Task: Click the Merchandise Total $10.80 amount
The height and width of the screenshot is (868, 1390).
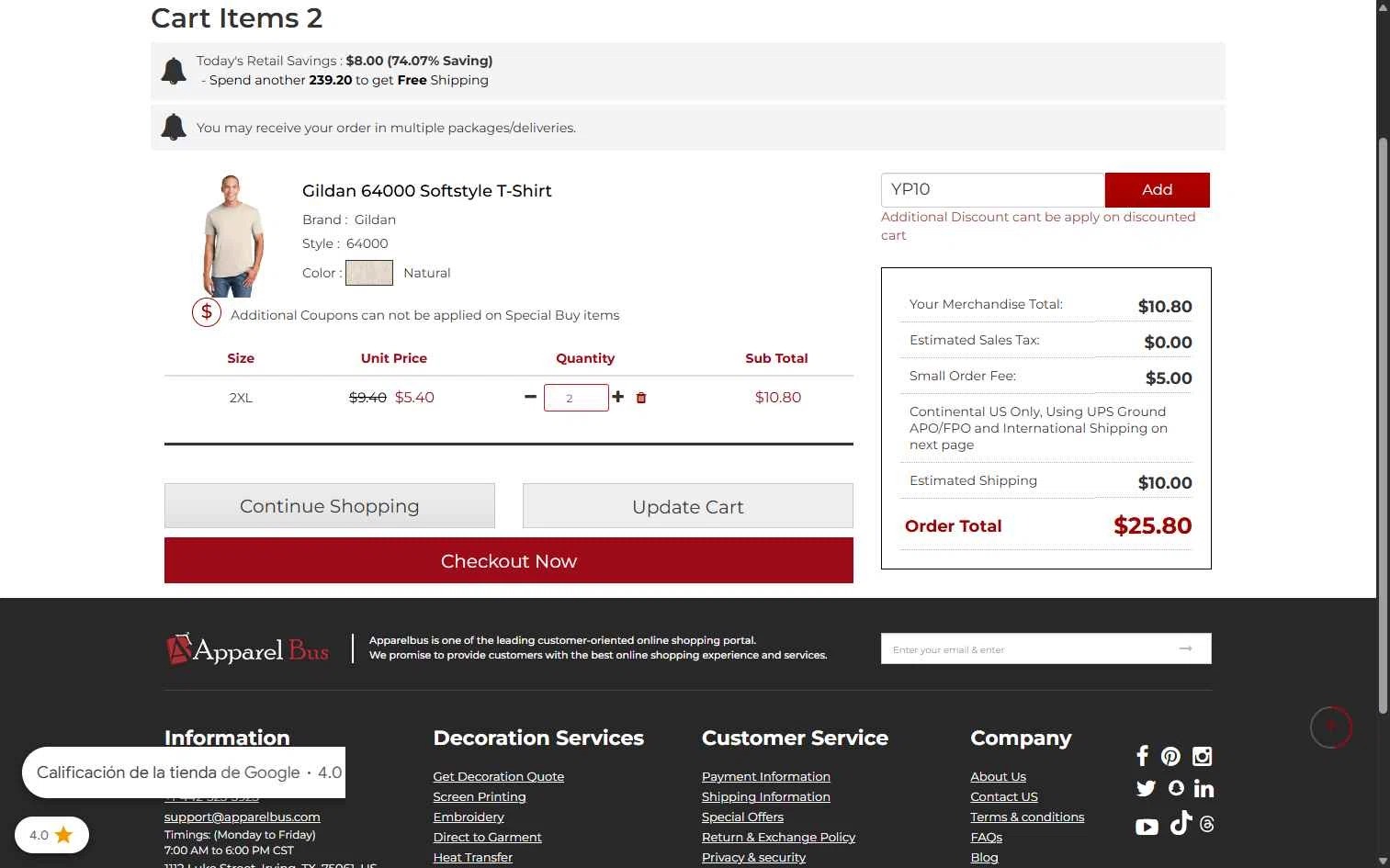Action: (x=1165, y=306)
